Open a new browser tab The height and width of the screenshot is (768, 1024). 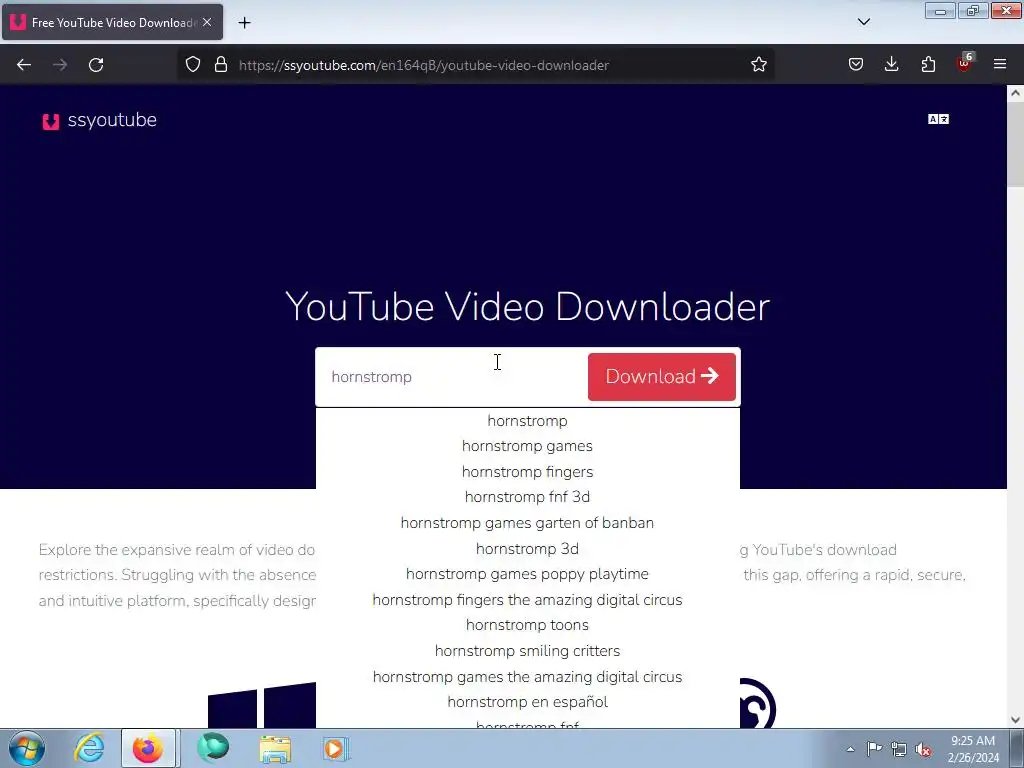pos(244,23)
